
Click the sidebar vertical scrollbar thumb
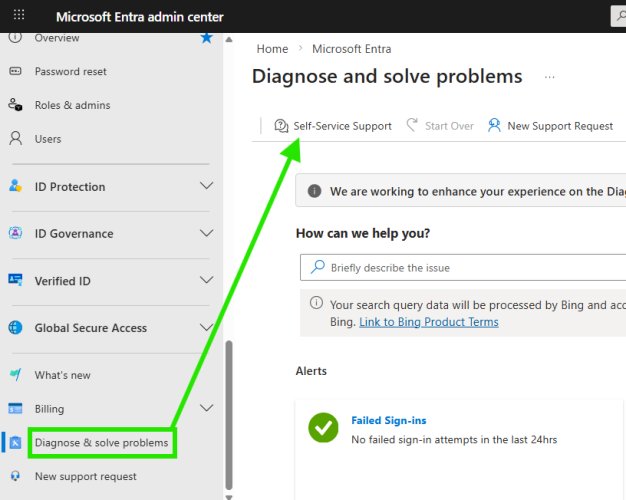point(229,415)
